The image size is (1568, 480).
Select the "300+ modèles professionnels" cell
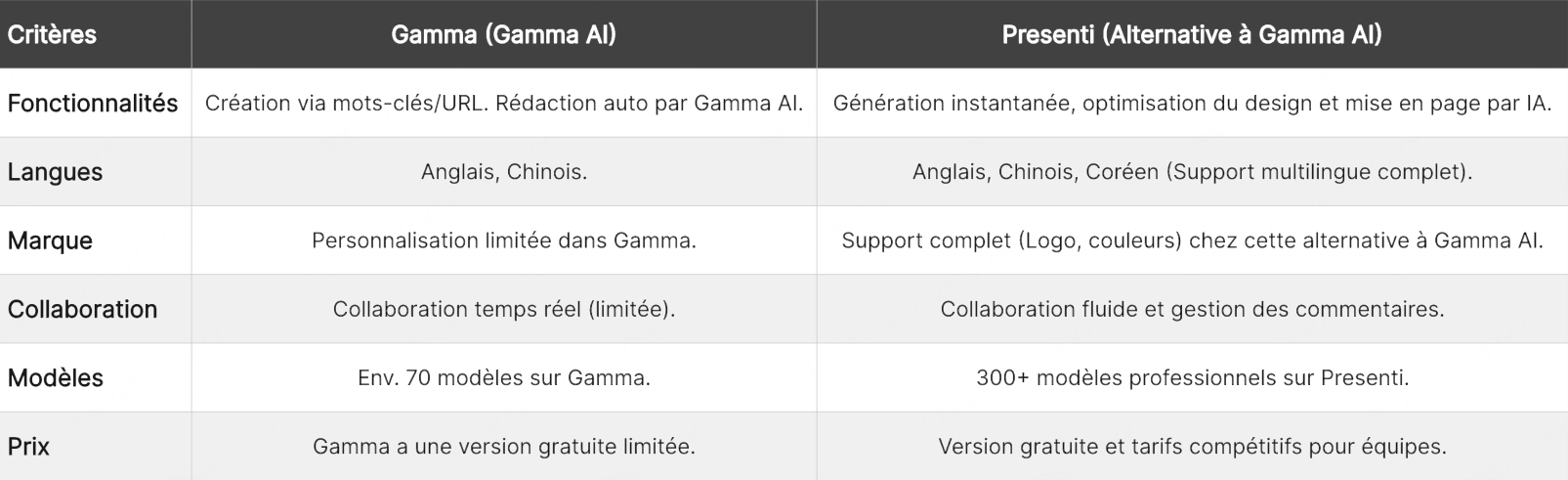pyautogui.click(x=1192, y=377)
